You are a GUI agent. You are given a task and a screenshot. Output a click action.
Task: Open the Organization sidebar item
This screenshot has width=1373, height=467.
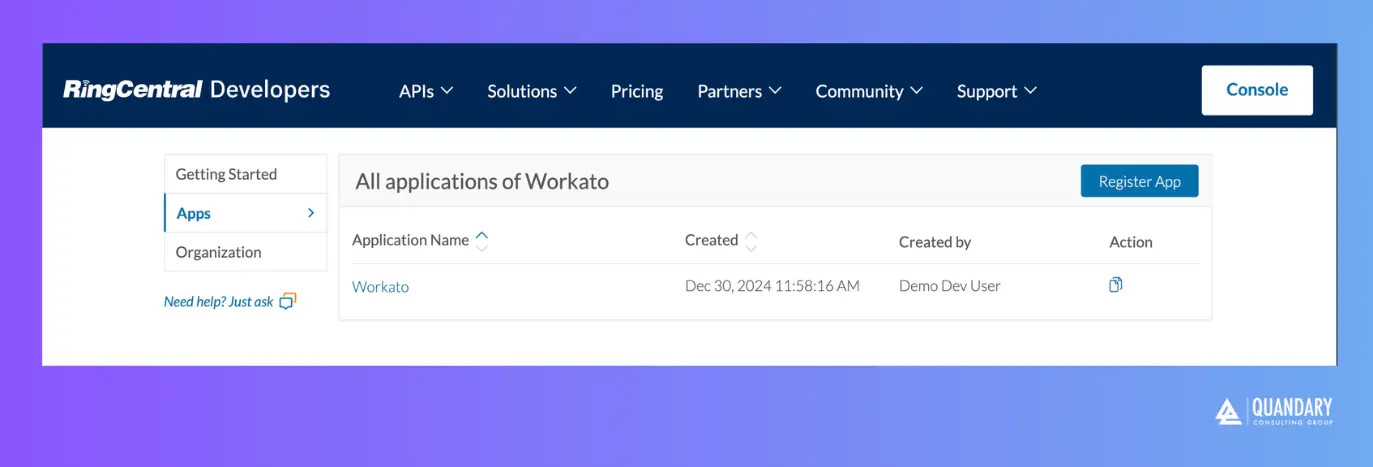(x=245, y=252)
